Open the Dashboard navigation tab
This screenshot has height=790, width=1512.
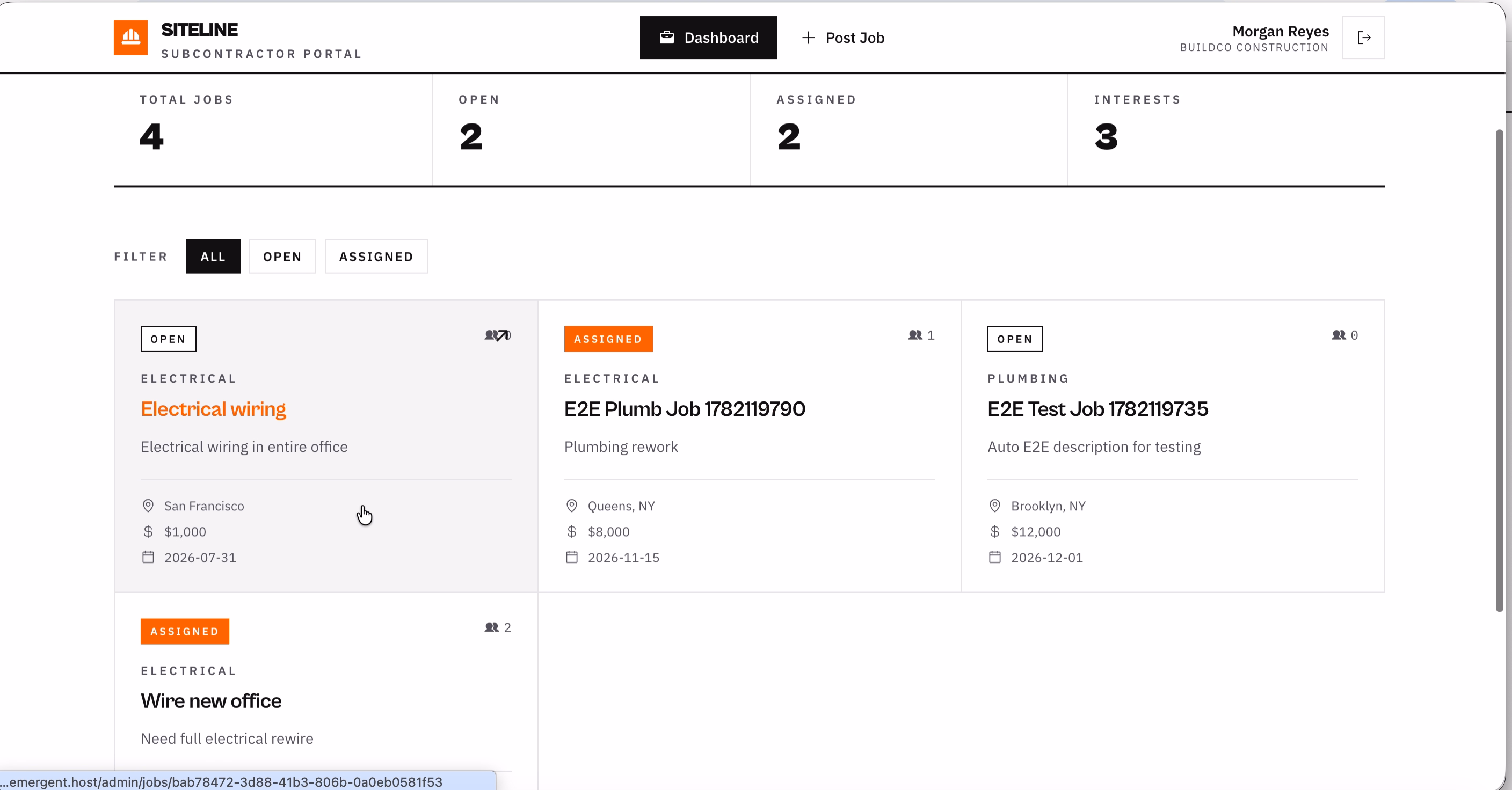[x=708, y=38]
